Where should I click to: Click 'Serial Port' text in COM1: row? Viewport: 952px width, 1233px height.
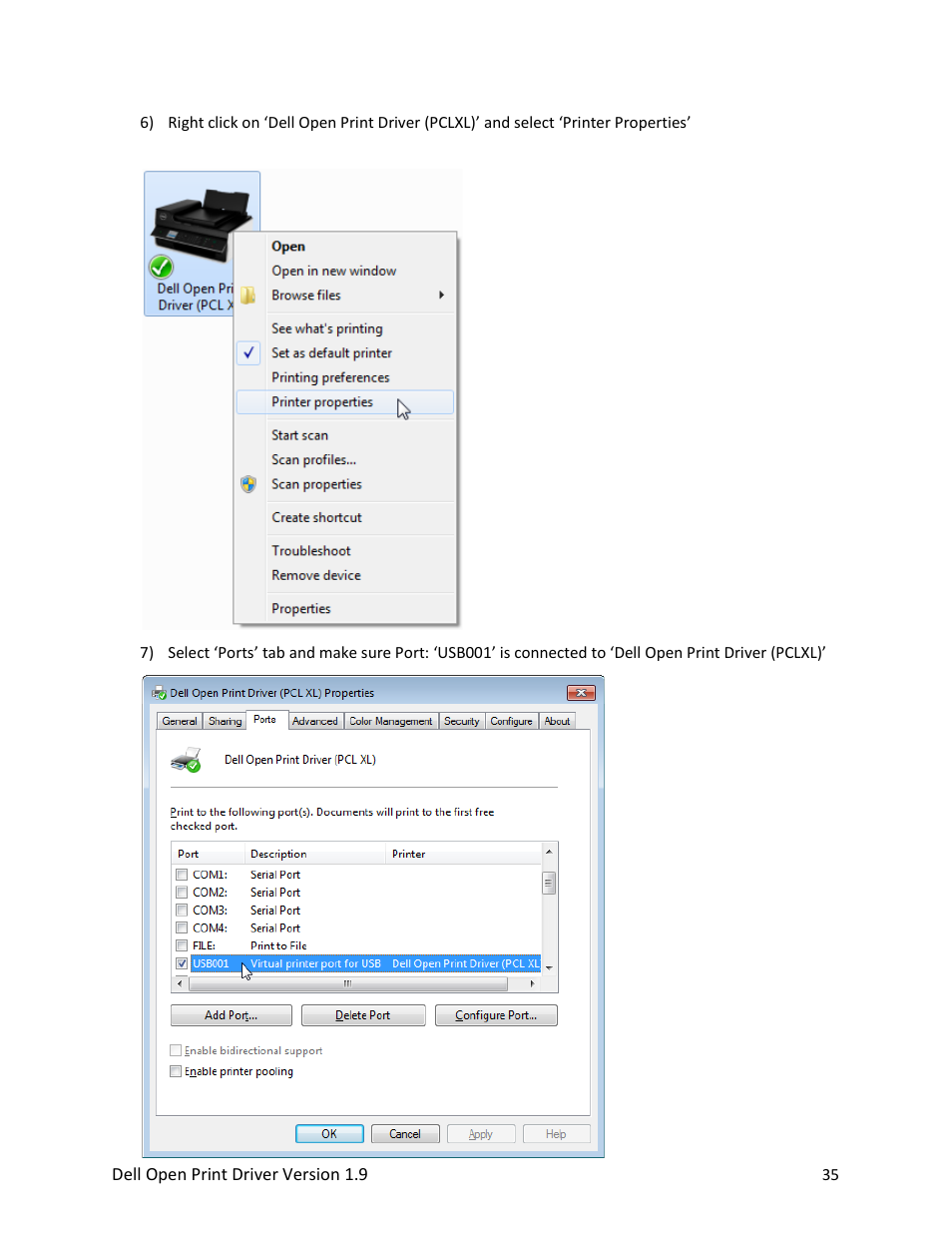[x=275, y=875]
